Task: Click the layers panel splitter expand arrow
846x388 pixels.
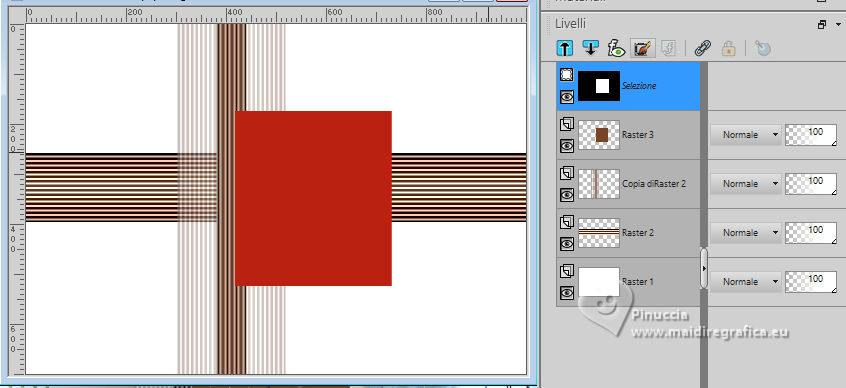Action: [704, 268]
